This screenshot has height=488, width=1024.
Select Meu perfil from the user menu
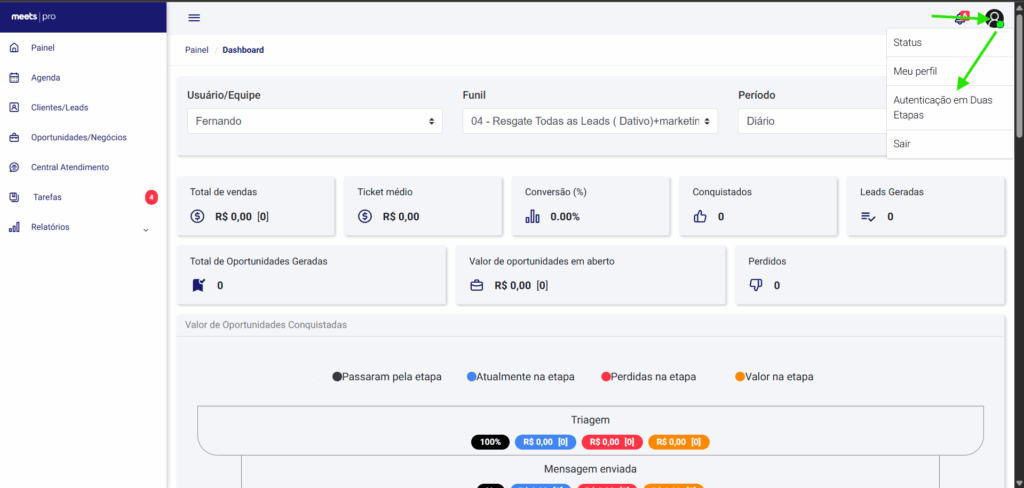click(917, 72)
